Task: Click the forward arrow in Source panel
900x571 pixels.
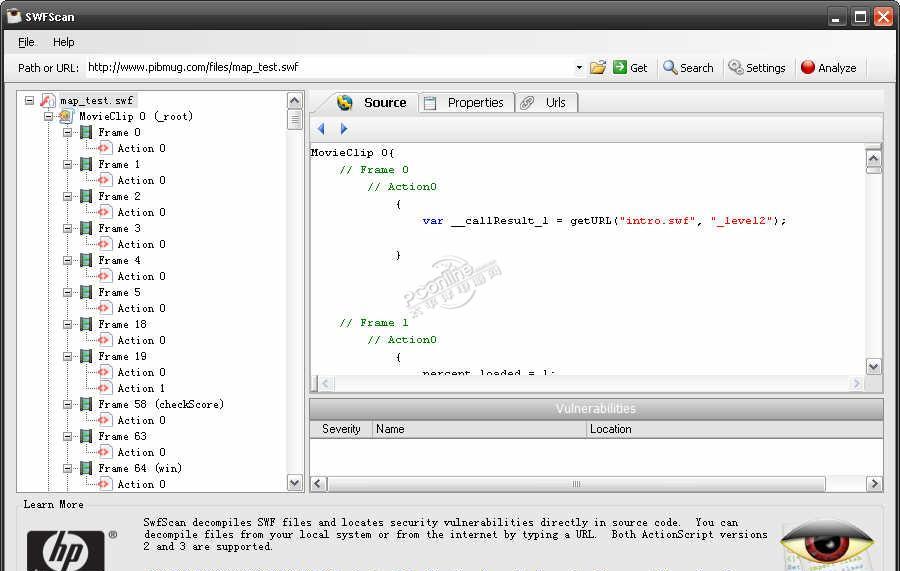Action: tap(344, 129)
